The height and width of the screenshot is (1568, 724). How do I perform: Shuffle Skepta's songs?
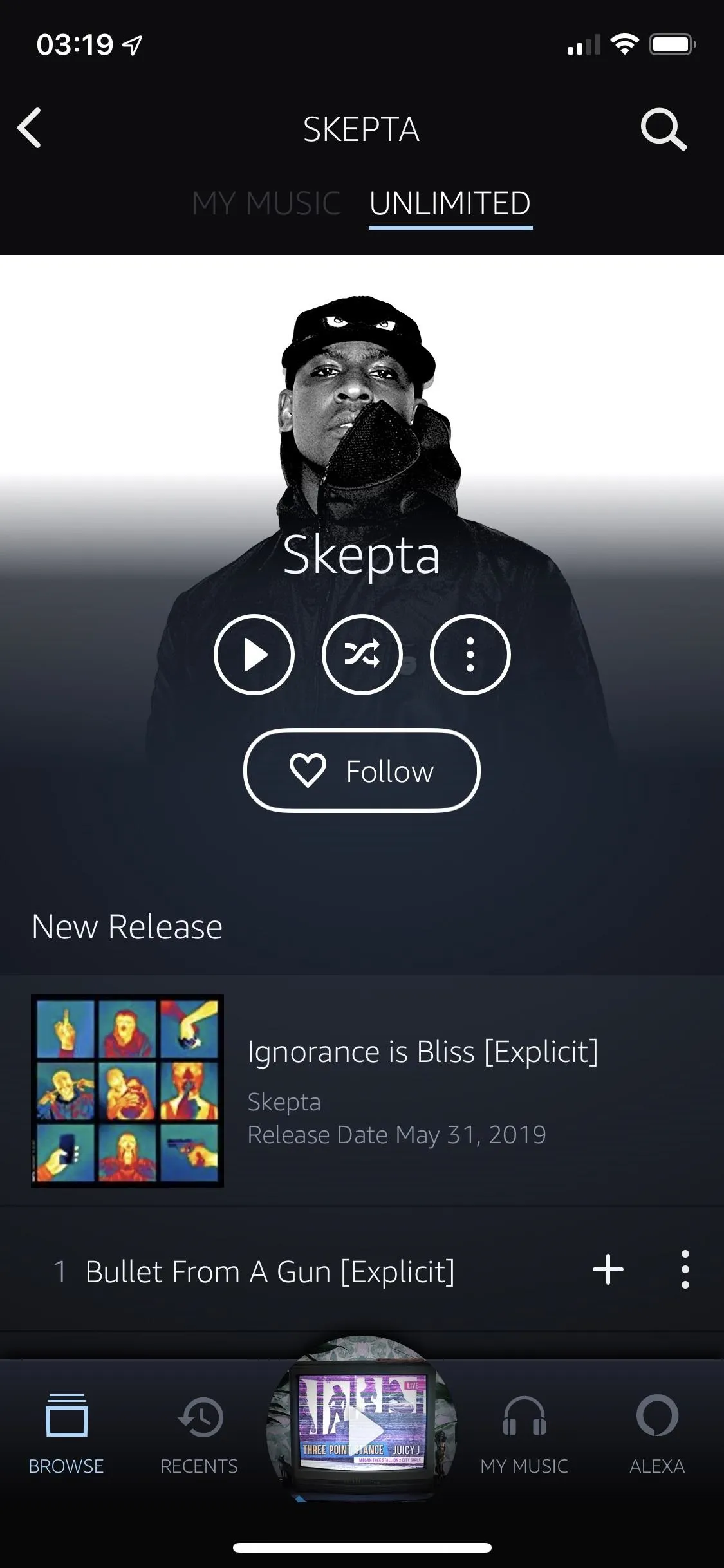[x=362, y=655]
